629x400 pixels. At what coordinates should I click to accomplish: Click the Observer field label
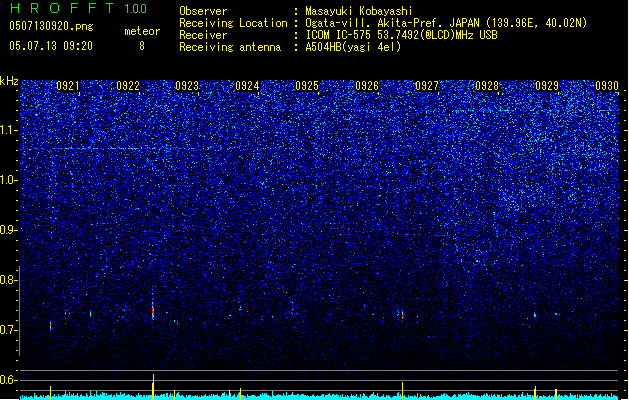(203, 11)
